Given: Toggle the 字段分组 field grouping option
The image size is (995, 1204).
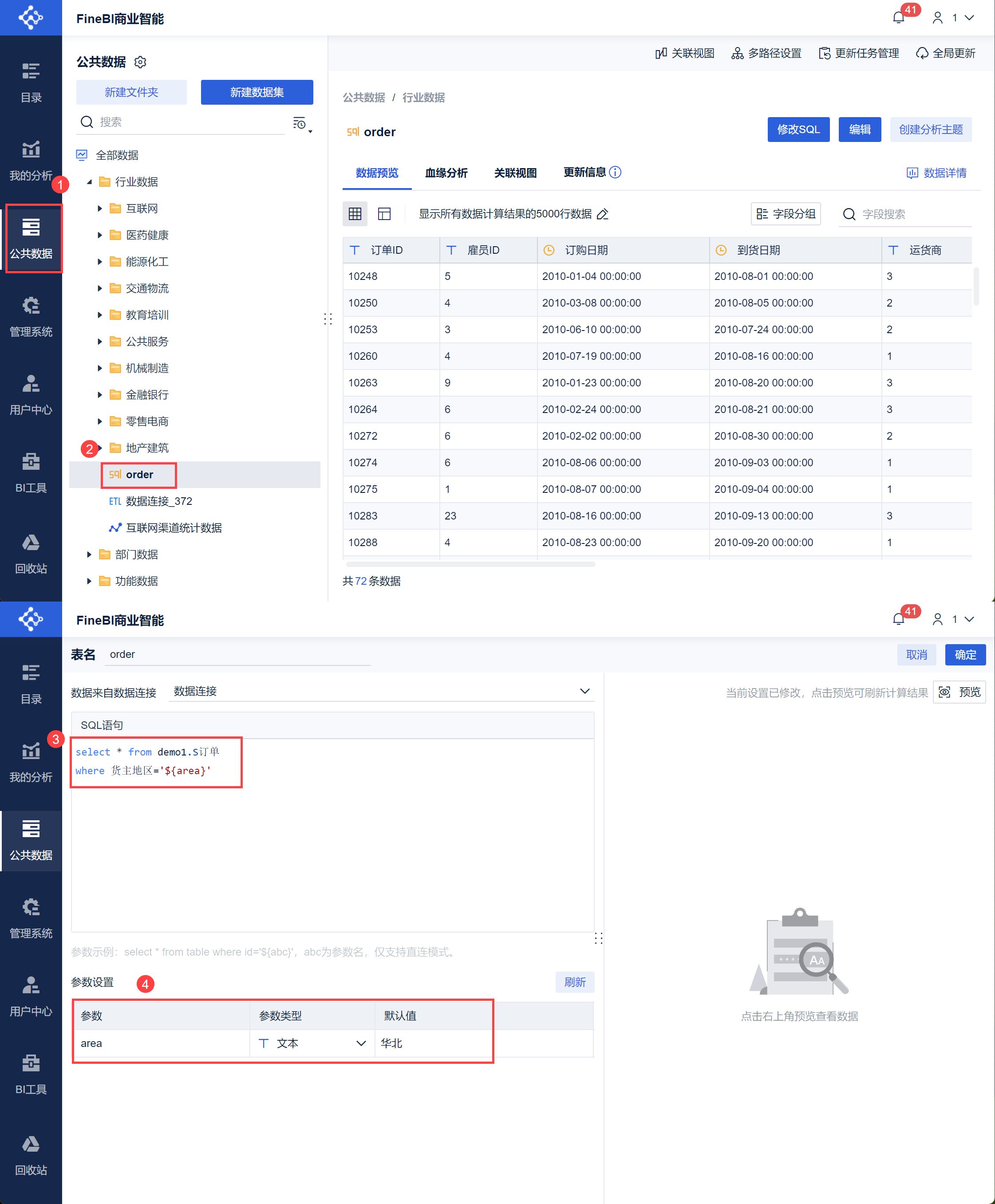Looking at the screenshot, I should 786,214.
